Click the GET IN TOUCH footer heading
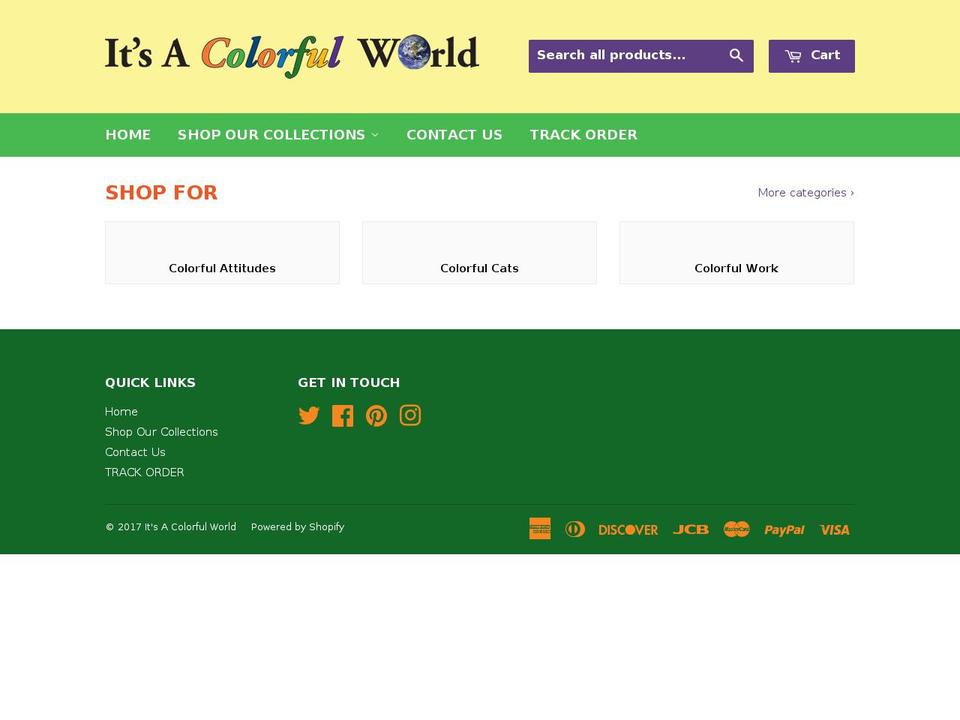960x720 pixels. 348,383
